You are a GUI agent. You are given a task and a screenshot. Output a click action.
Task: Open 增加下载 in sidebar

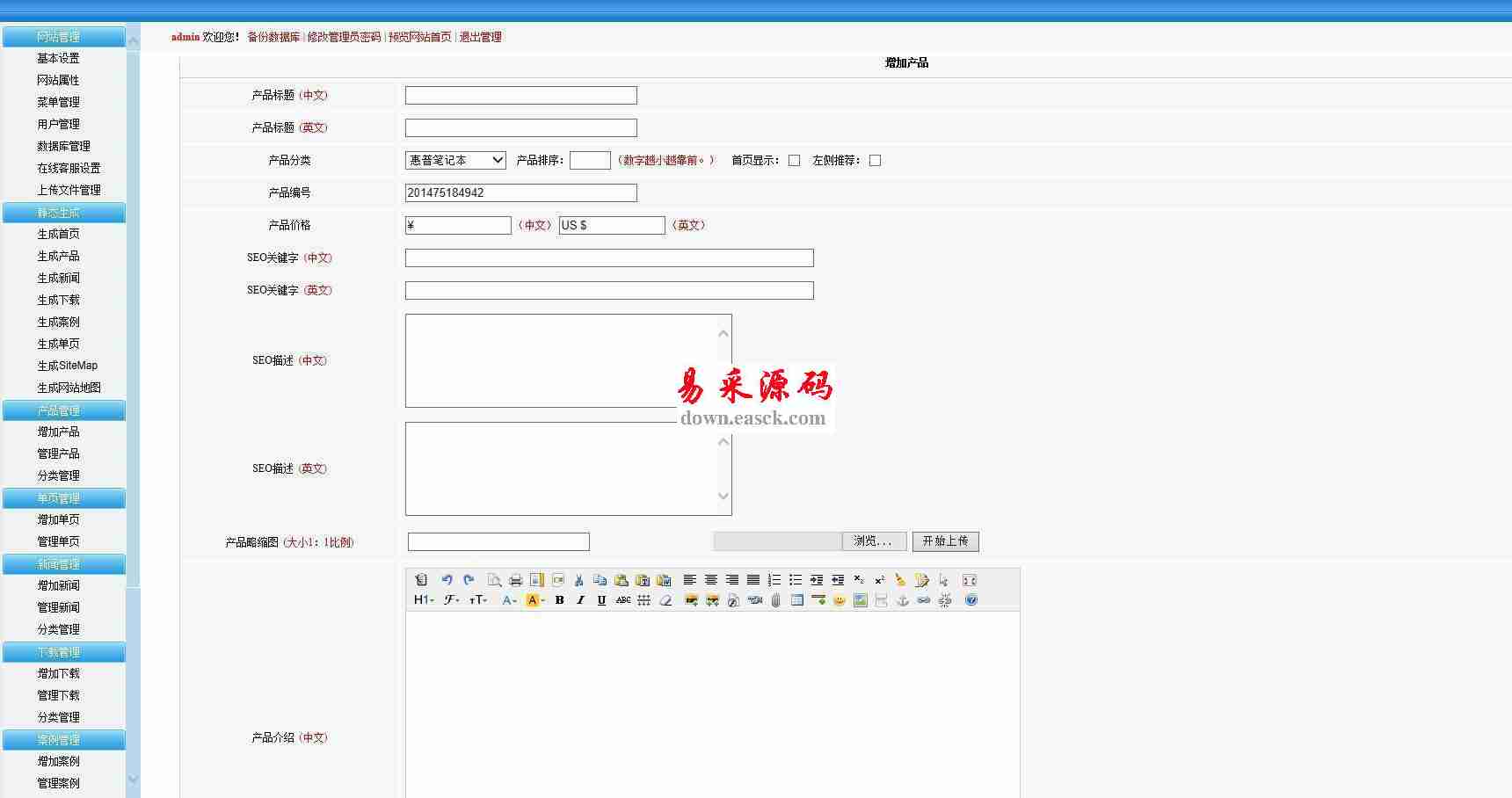pos(58,673)
